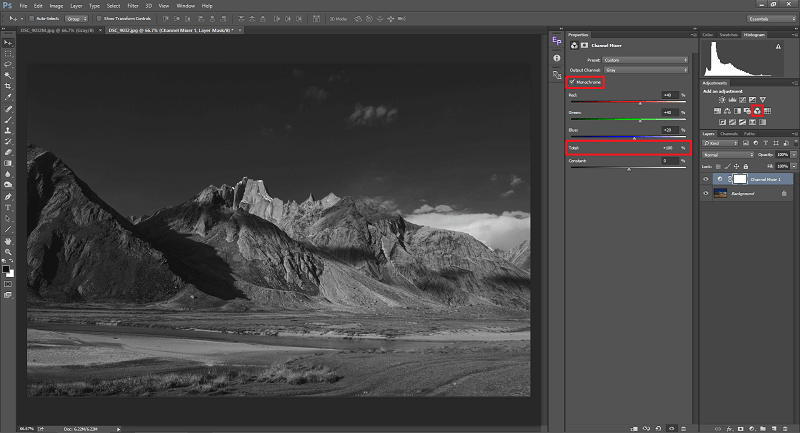Add a Black & White adjustment
Screen dimensions: 800x433
tap(739, 110)
